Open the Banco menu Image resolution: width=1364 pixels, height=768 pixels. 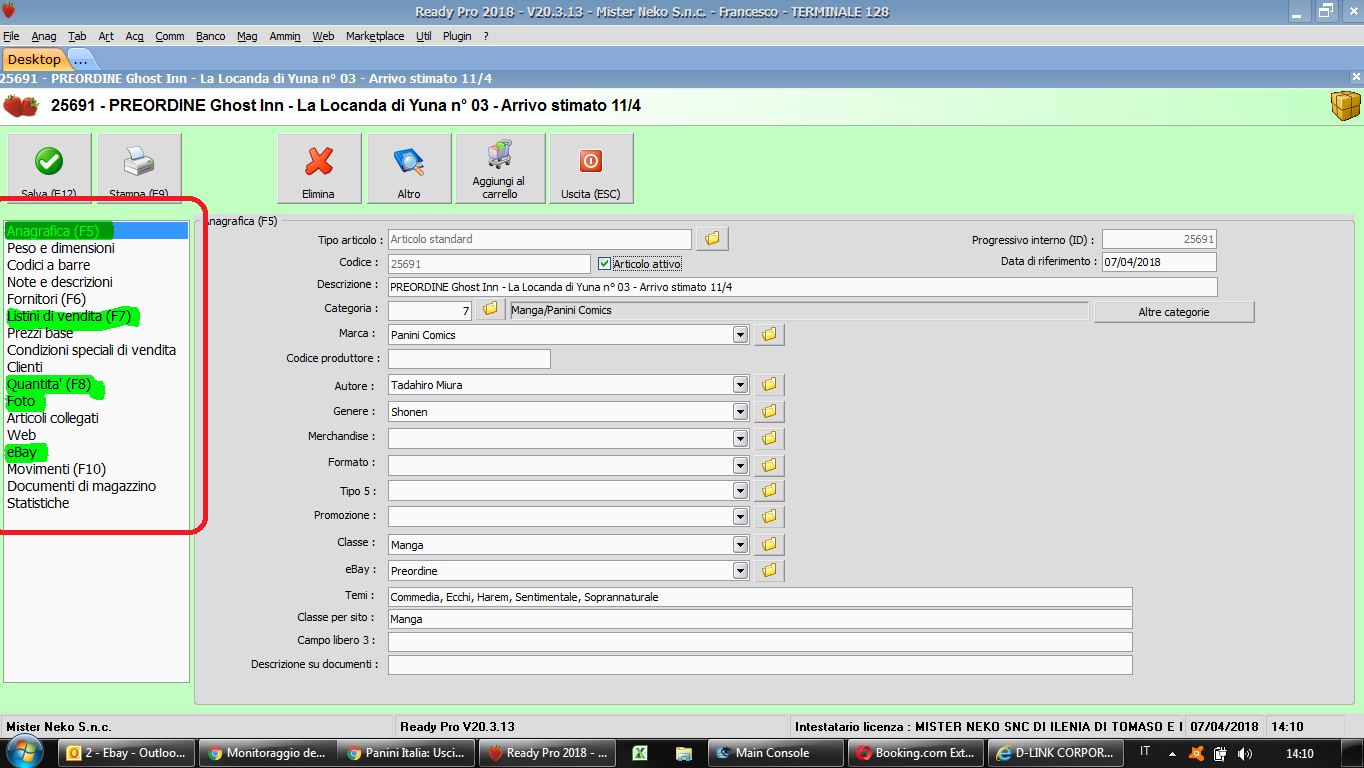pyautogui.click(x=211, y=36)
